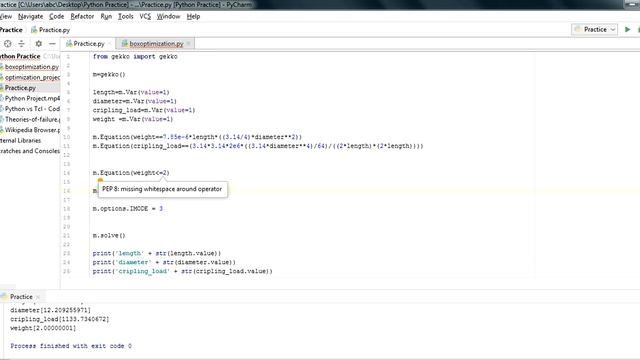Open the Navigate menu
This screenshot has width=640, height=360.
pyautogui.click(x=30, y=16)
